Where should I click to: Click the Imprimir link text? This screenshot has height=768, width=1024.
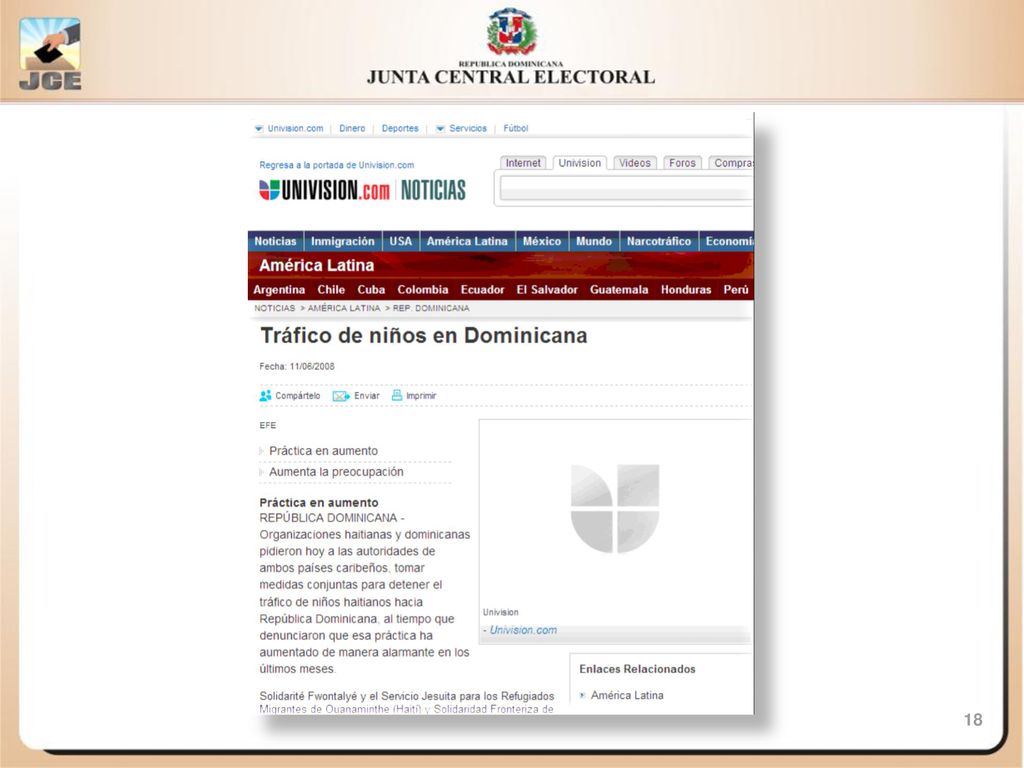[421, 396]
